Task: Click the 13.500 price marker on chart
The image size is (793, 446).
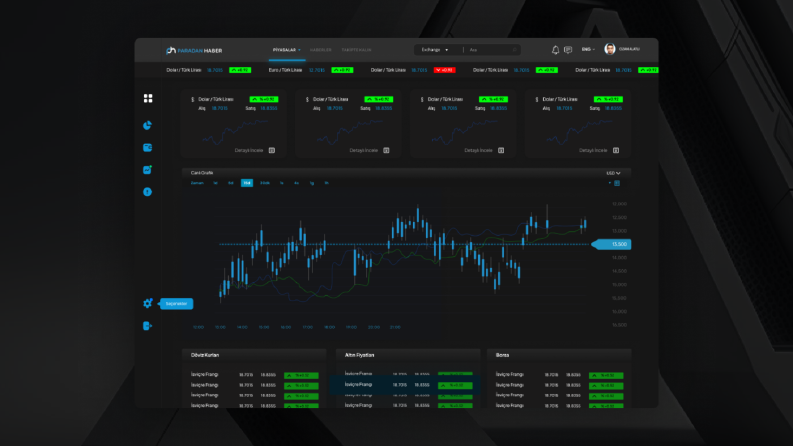Action: tap(612, 244)
